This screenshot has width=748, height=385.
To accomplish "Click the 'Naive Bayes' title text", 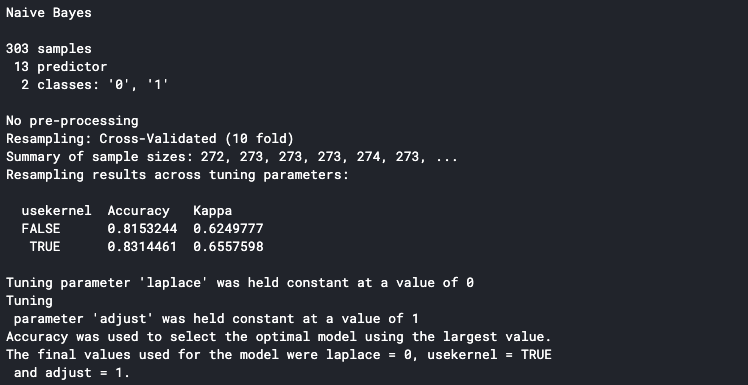I will pos(49,13).
